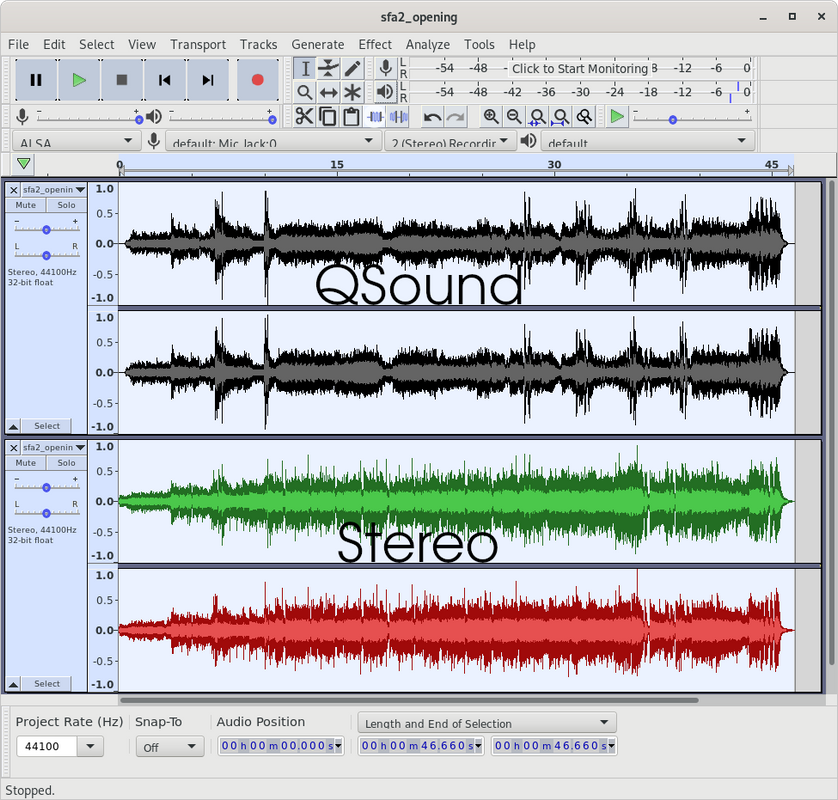Screen dimensions: 838x800
Task: Open the Effect menu
Action: coord(375,44)
